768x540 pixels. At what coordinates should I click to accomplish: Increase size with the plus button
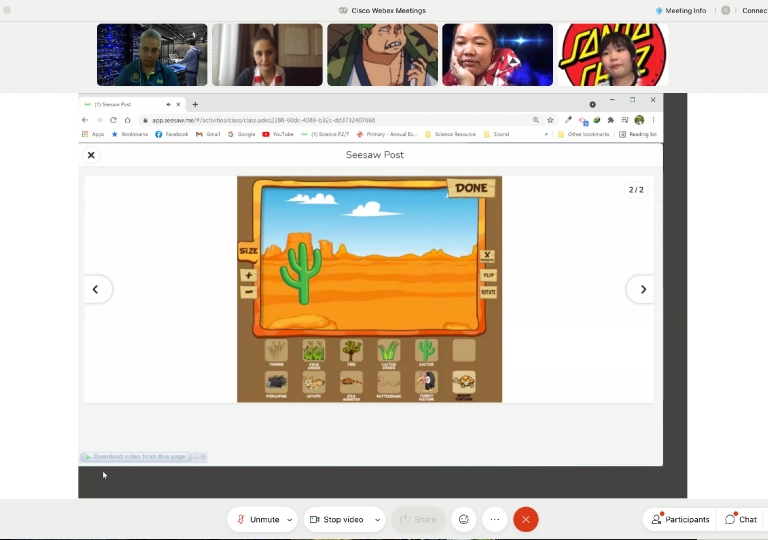[x=249, y=275]
